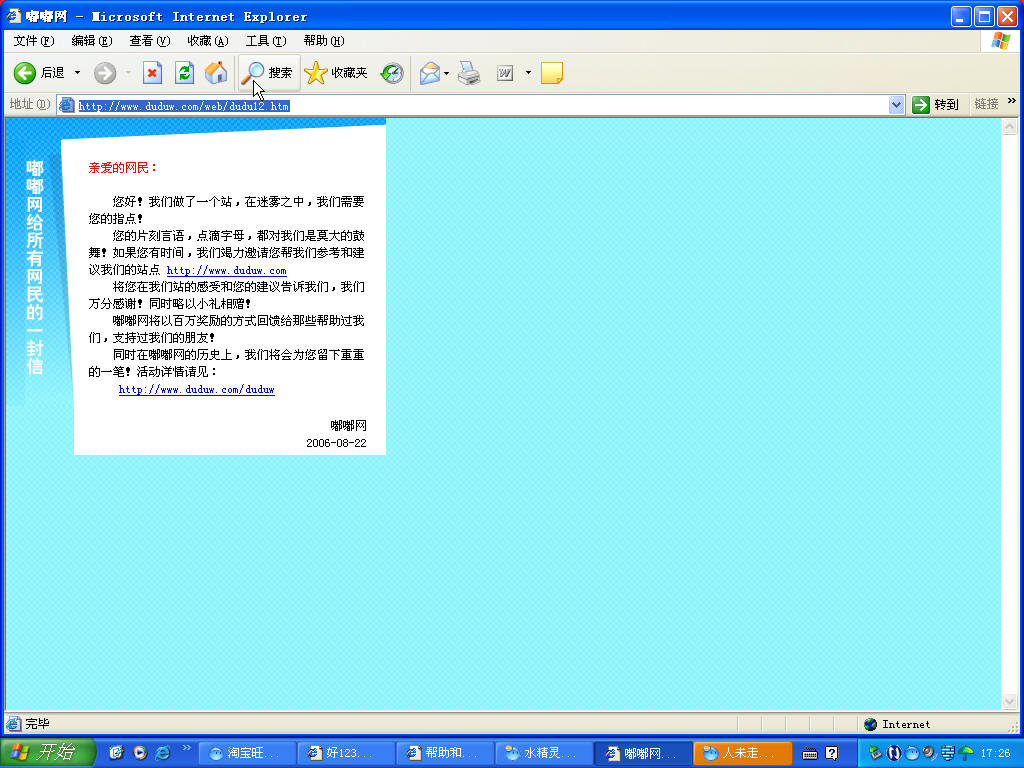Click the blue round face tray icon
The width and height of the screenshot is (1024, 768).
pos(912,753)
